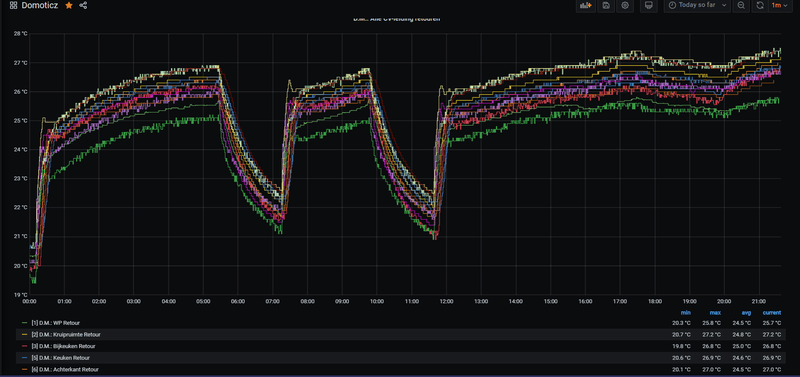Click the 12:00 x-axis time label
This screenshot has height=377, width=800.
(446, 301)
